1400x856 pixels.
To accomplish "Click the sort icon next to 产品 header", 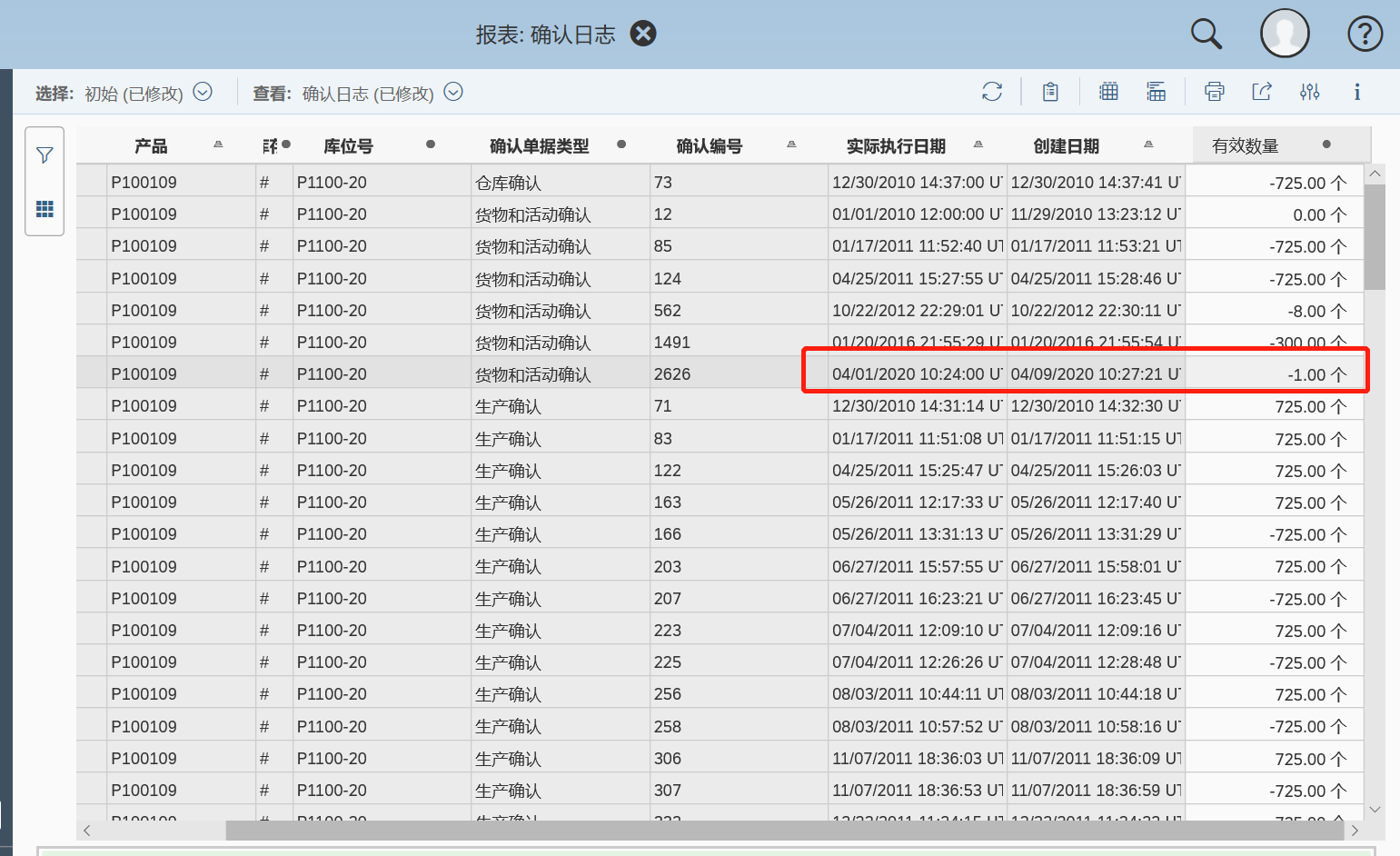I will coord(218,144).
